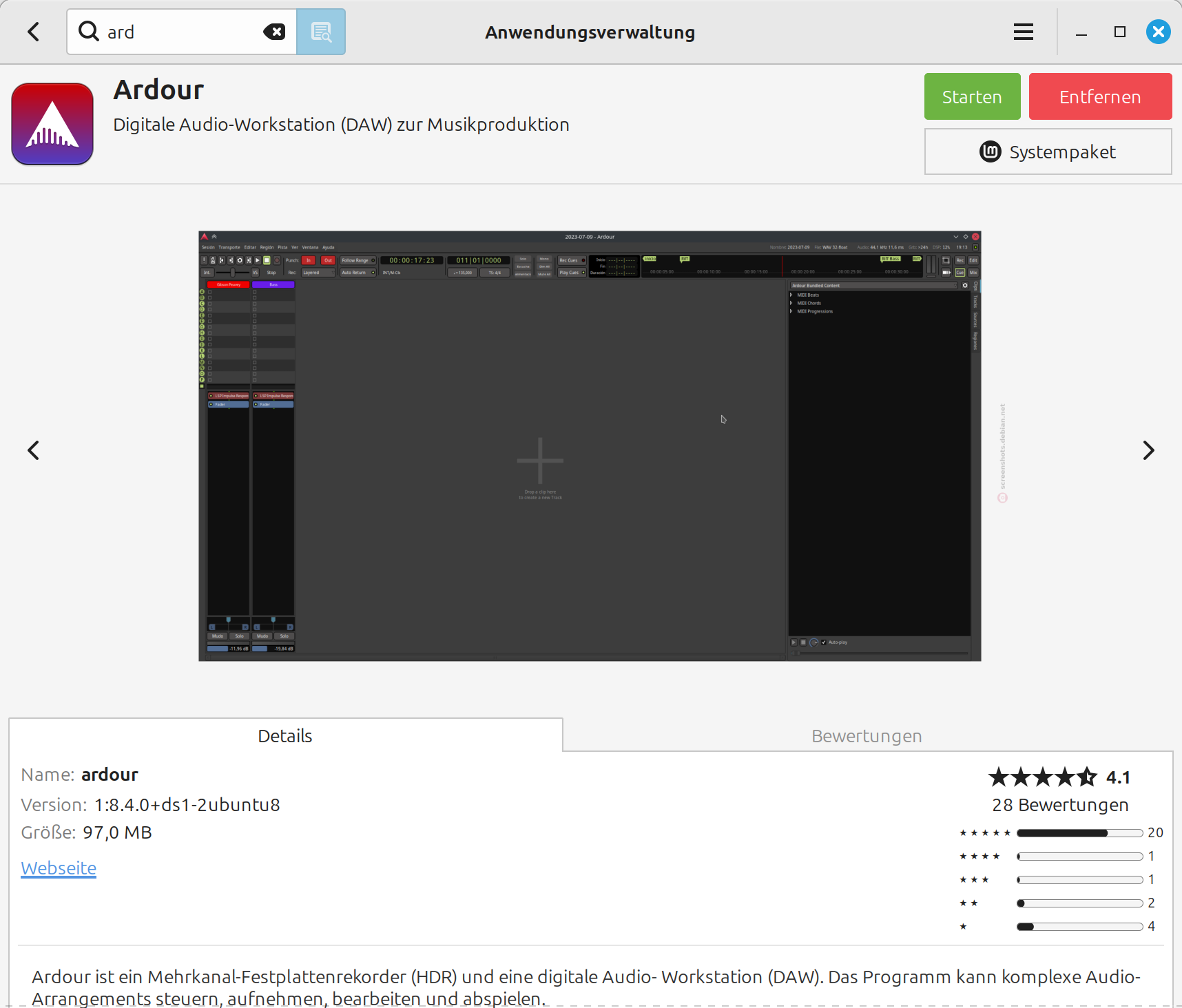1182x1008 pixels.
Task: Show next screenshot with right chevron
Action: point(1148,450)
